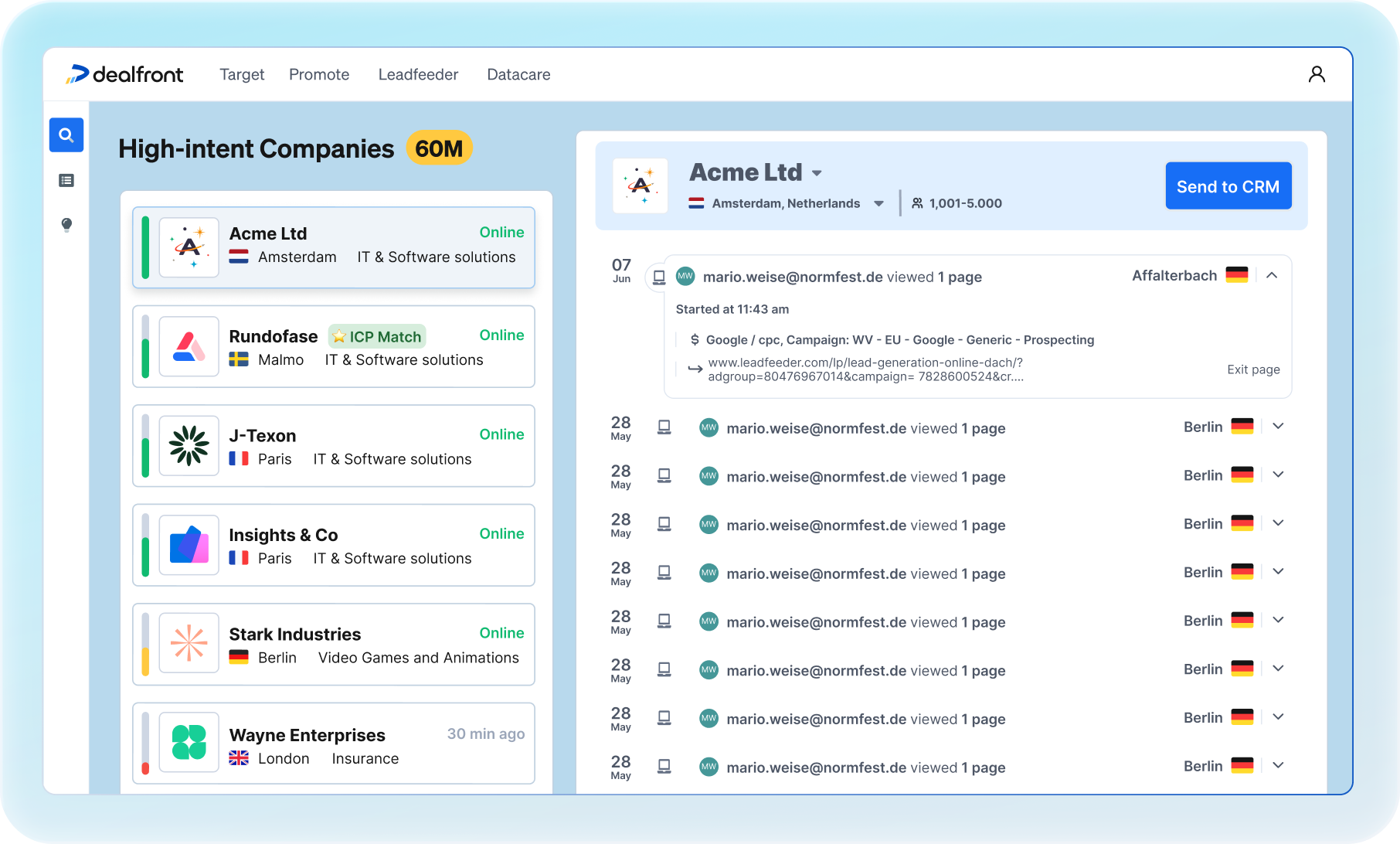Select the Wayne Enterprises company card

(x=334, y=743)
